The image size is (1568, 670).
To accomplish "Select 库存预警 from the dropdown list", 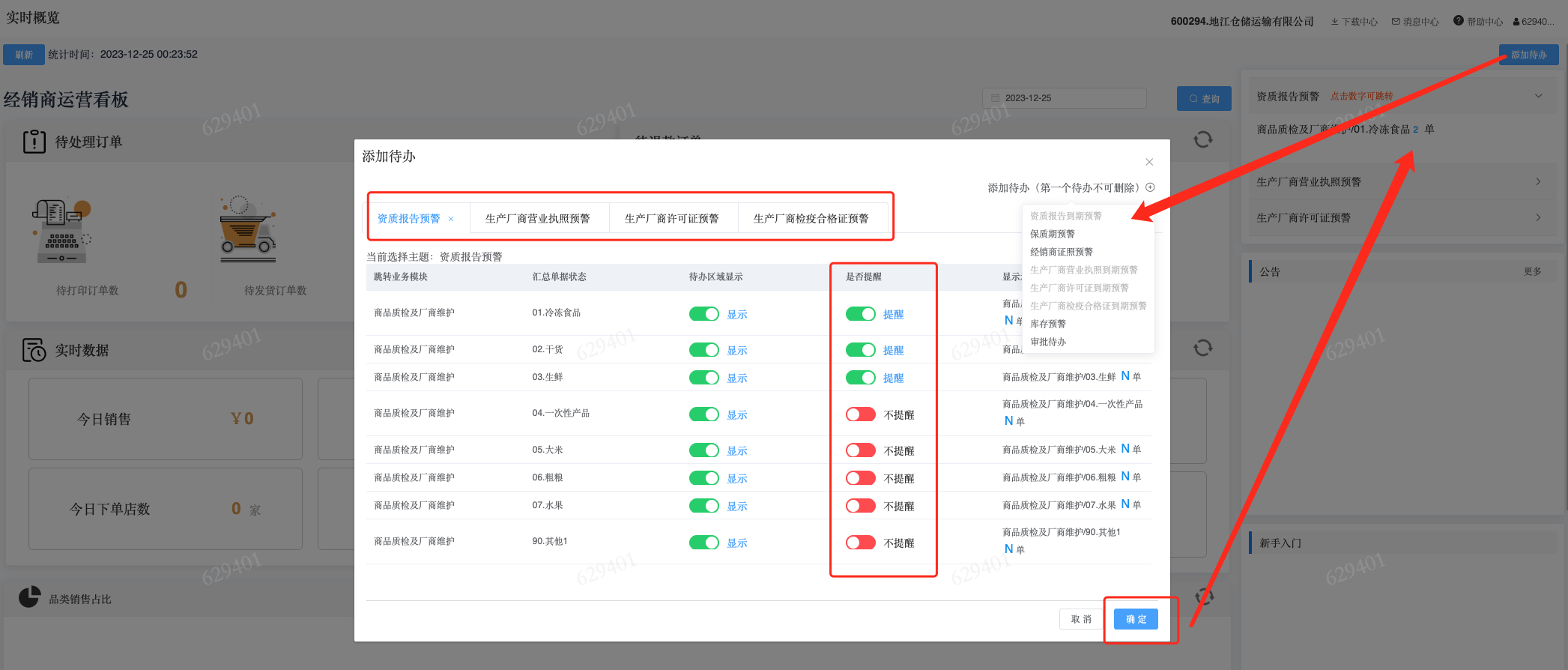I will [x=1047, y=324].
